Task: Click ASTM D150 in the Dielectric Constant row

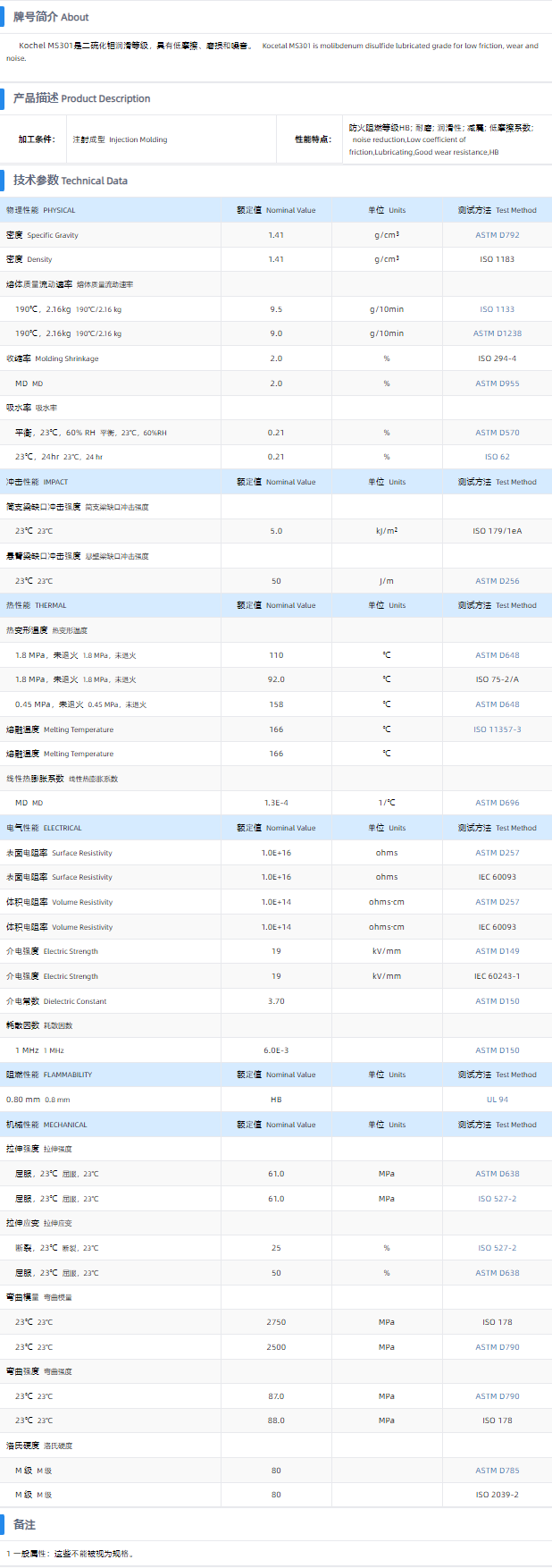Action: tap(497, 1001)
